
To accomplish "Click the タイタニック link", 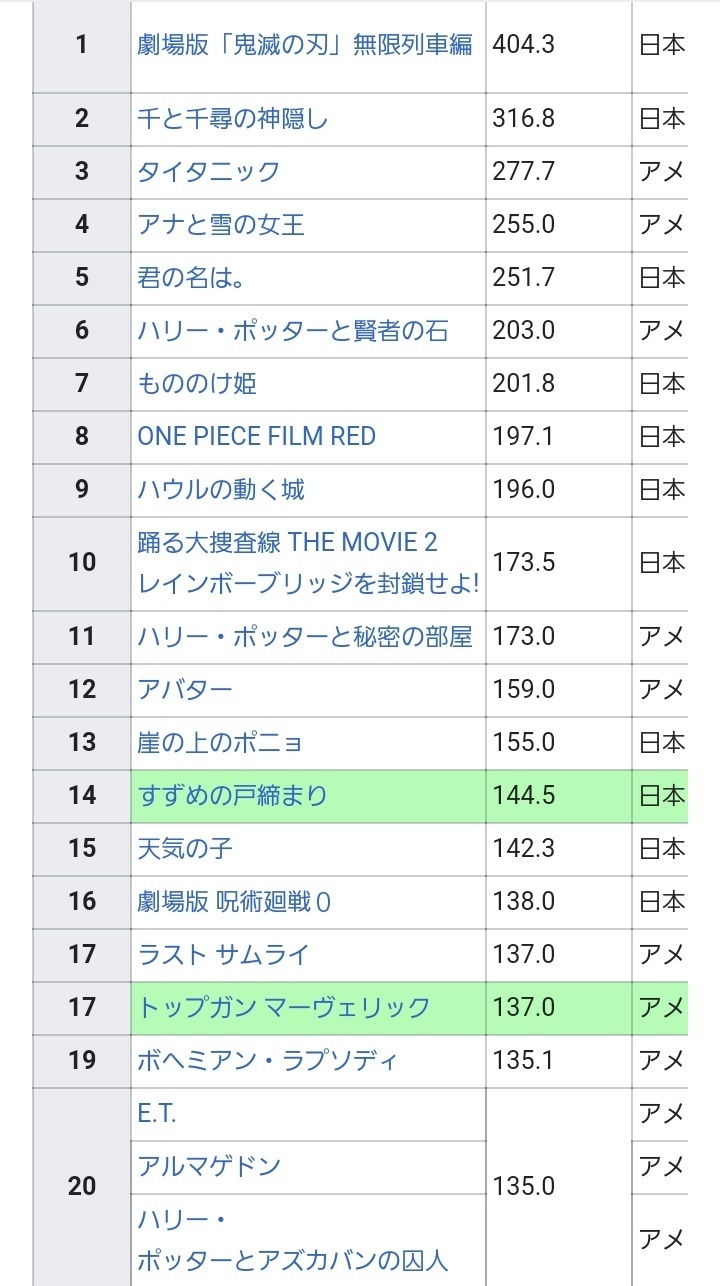I will (x=209, y=172).
